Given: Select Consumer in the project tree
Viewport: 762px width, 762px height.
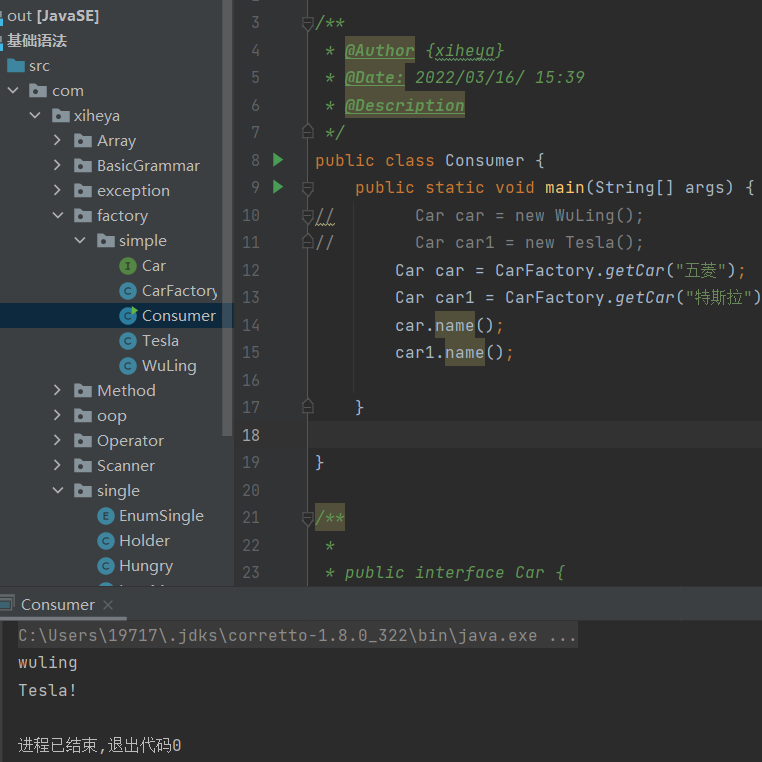Looking at the screenshot, I should 178,316.
